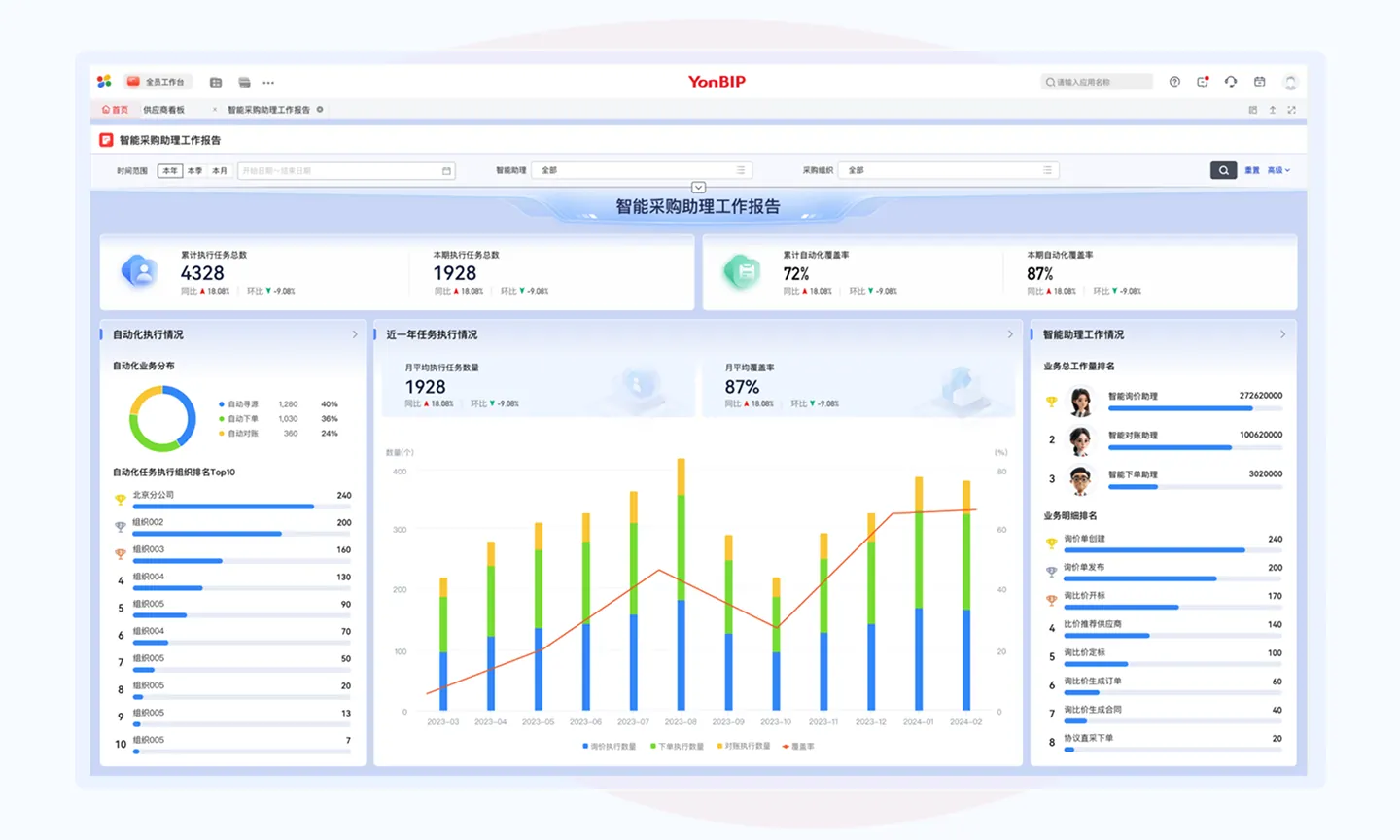Switch to the 供应商看板 tab
Image resolution: width=1400 pixels, height=840 pixels.
163,110
